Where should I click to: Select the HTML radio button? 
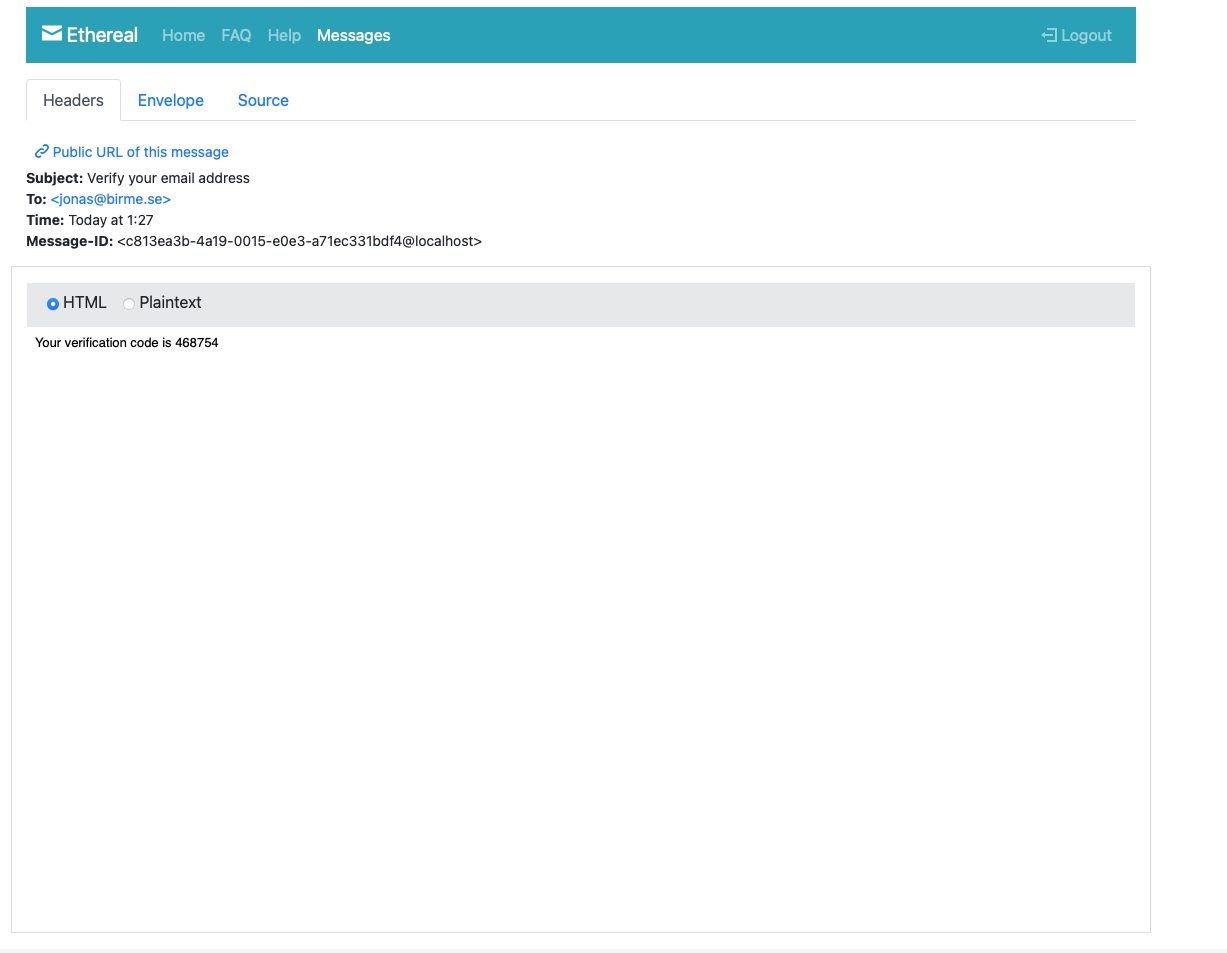tap(53, 304)
